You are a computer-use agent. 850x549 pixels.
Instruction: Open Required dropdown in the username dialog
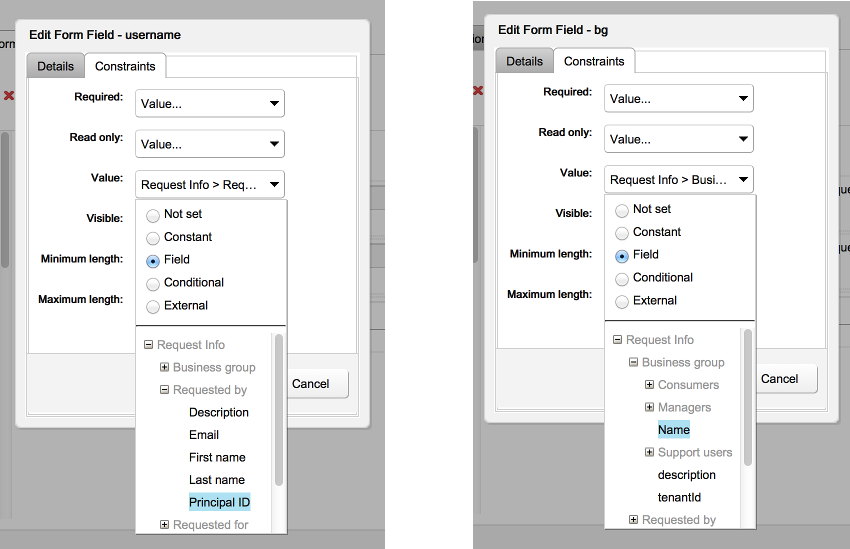click(x=210, y=103)
